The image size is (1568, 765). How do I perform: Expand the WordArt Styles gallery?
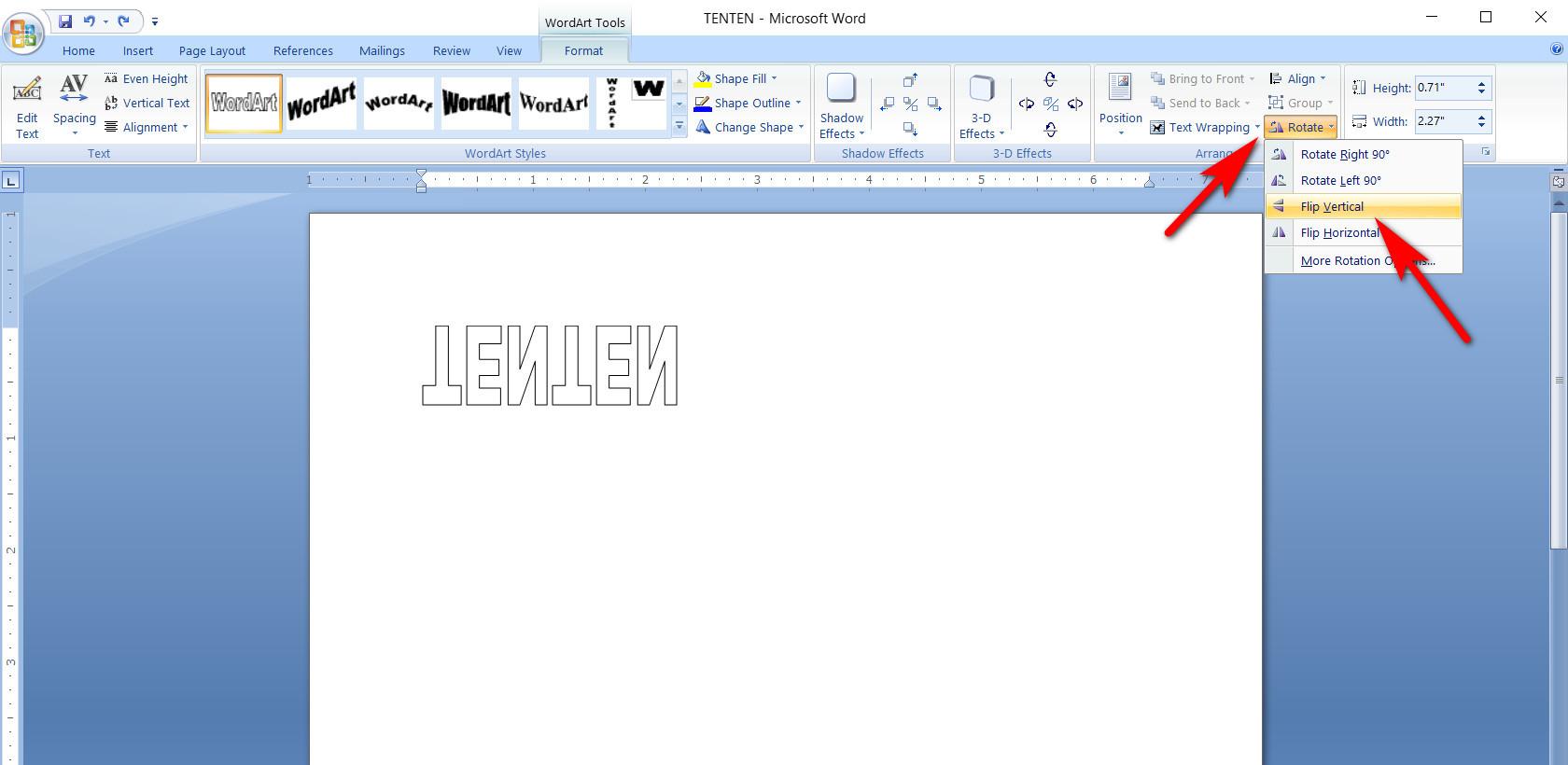point(679,127)
